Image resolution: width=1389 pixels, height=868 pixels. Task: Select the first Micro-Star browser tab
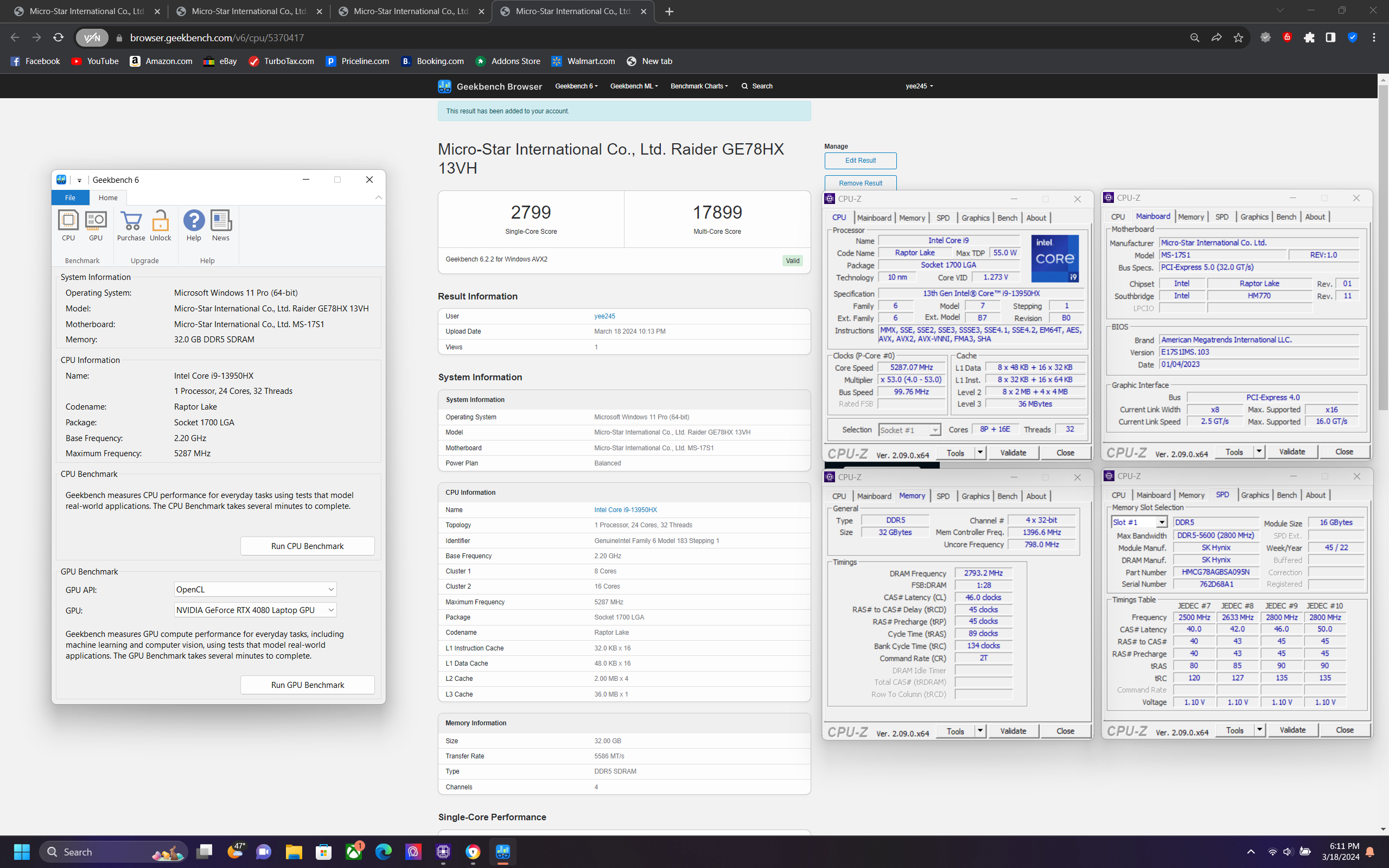click(x=87, y=11)
